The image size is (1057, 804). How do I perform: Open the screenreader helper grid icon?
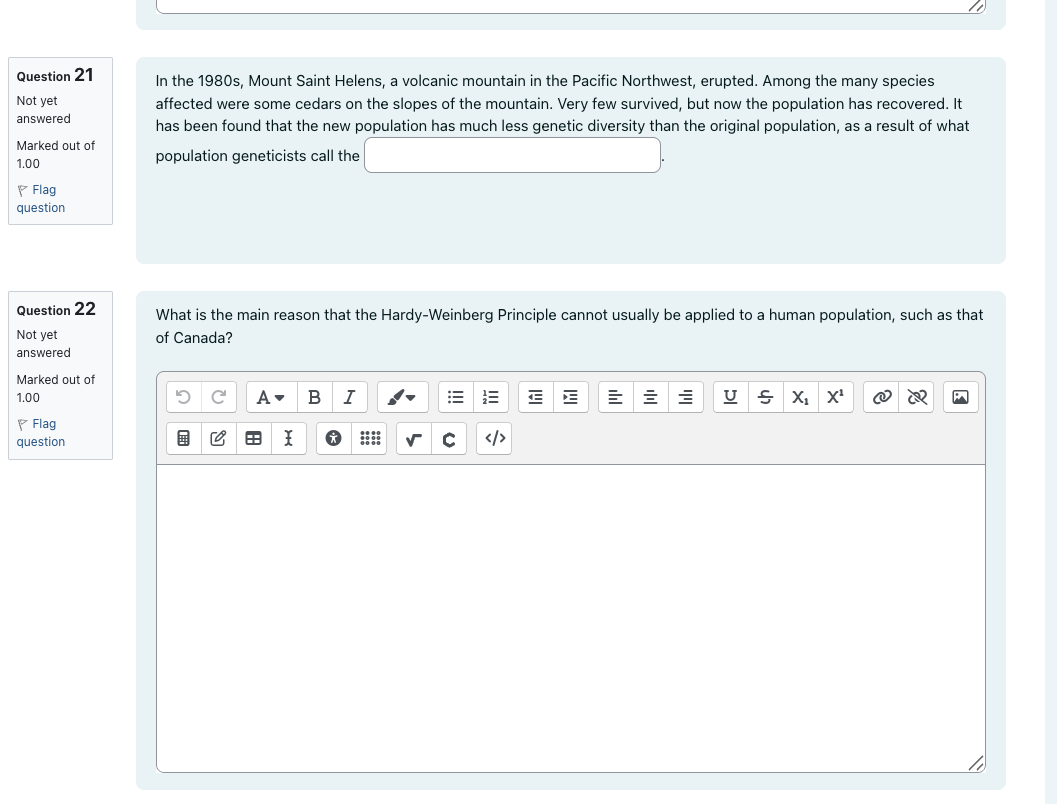tap(369, 439)
